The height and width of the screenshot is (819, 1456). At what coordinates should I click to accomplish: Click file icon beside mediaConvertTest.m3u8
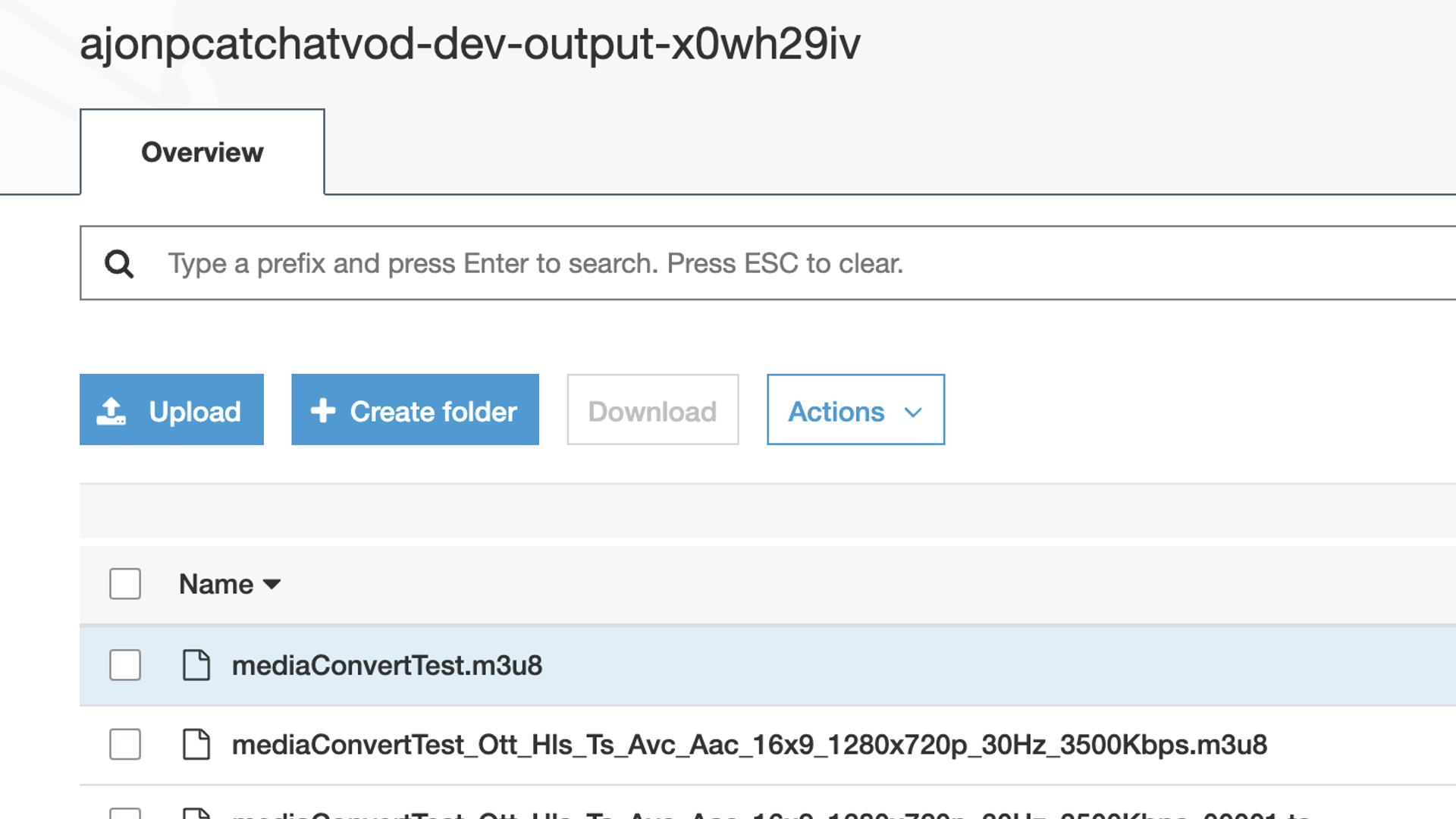pos(196,665)
